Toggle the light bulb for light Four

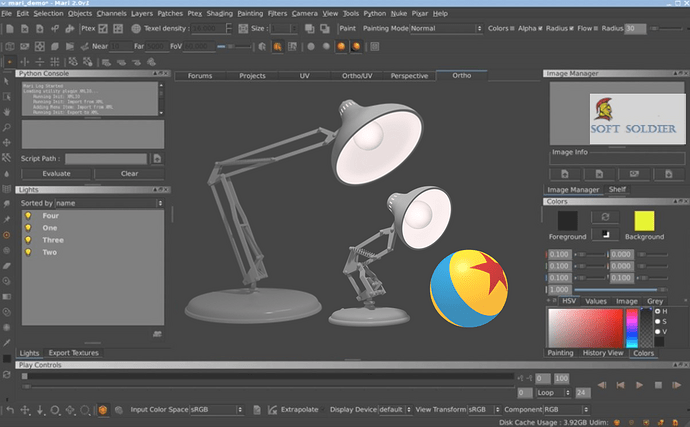pos(28,216)
